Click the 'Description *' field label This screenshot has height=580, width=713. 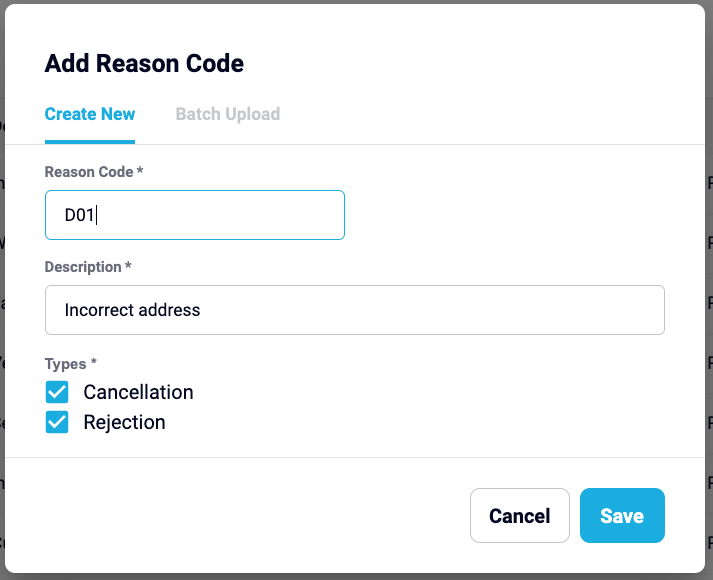click(89, 267)
